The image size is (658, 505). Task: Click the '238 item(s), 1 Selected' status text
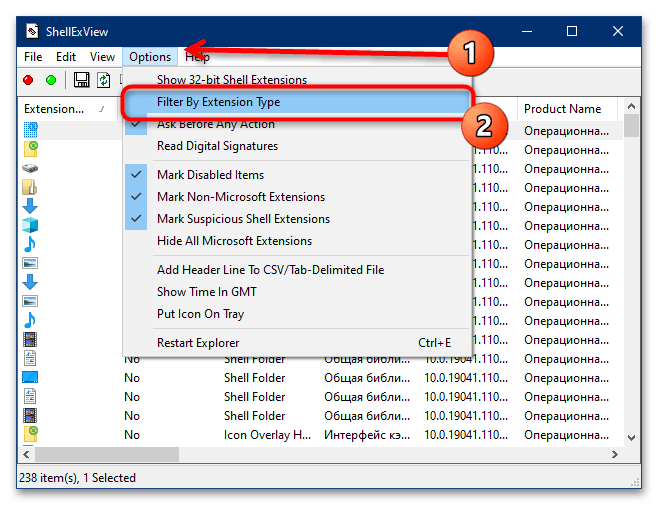(x=78, y=478)
